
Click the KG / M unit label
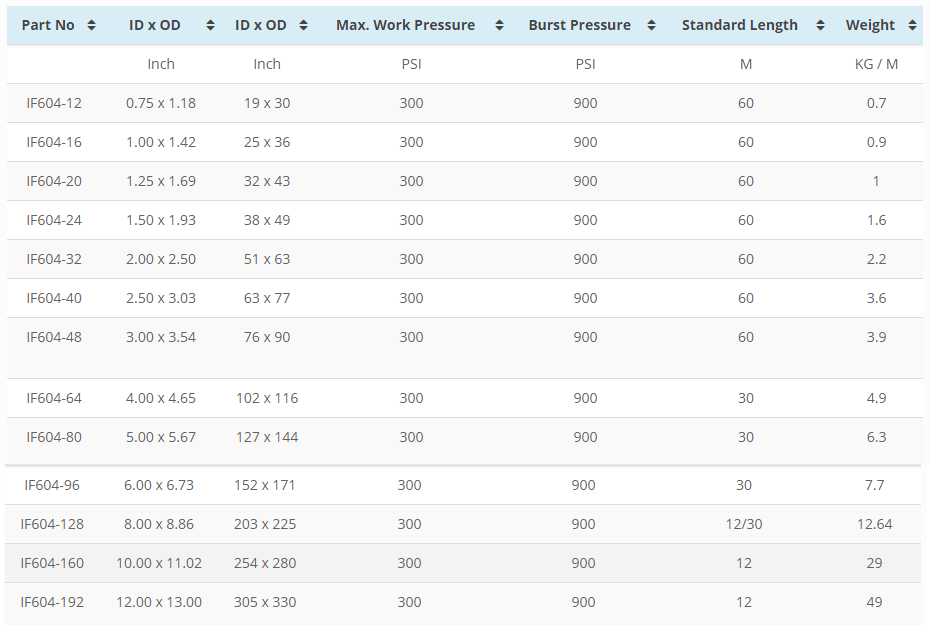(x=876, y=64)
